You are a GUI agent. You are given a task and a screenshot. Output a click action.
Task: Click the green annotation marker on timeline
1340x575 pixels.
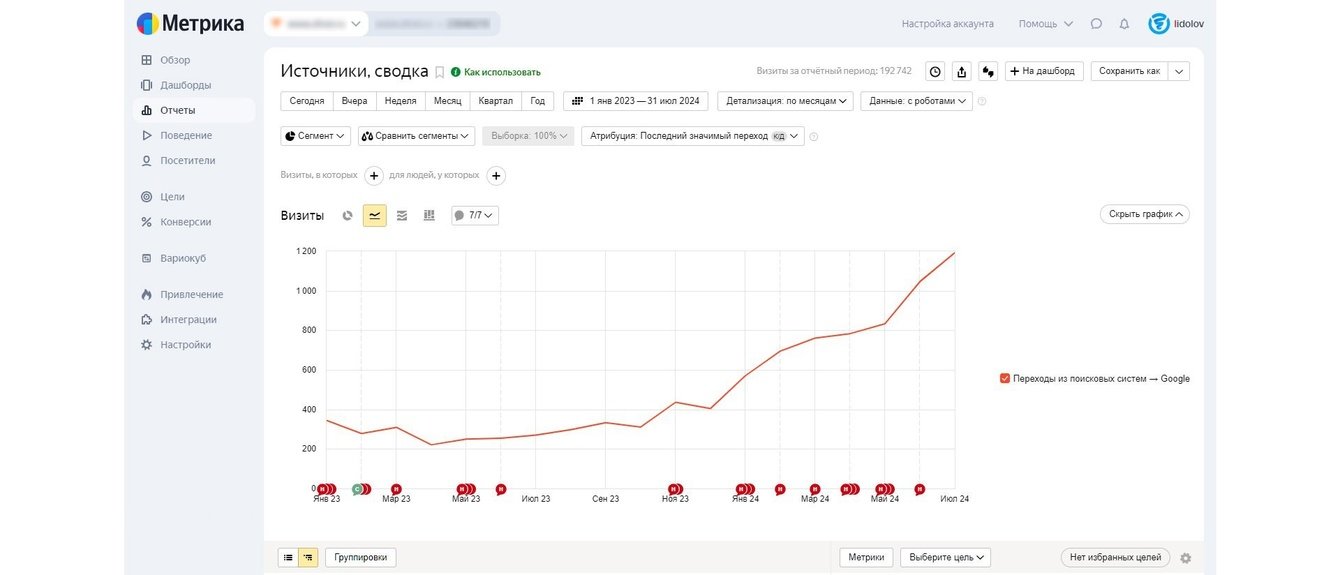pos(357,489)
